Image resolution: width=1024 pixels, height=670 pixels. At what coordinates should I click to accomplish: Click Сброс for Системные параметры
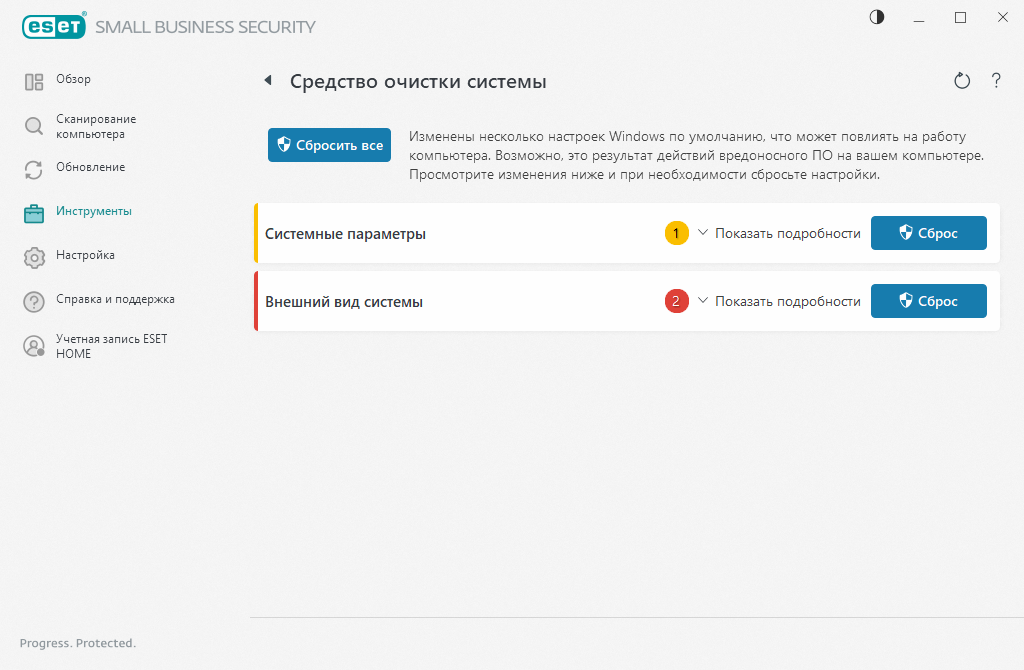pyautogui.click(x=928, y=232)
